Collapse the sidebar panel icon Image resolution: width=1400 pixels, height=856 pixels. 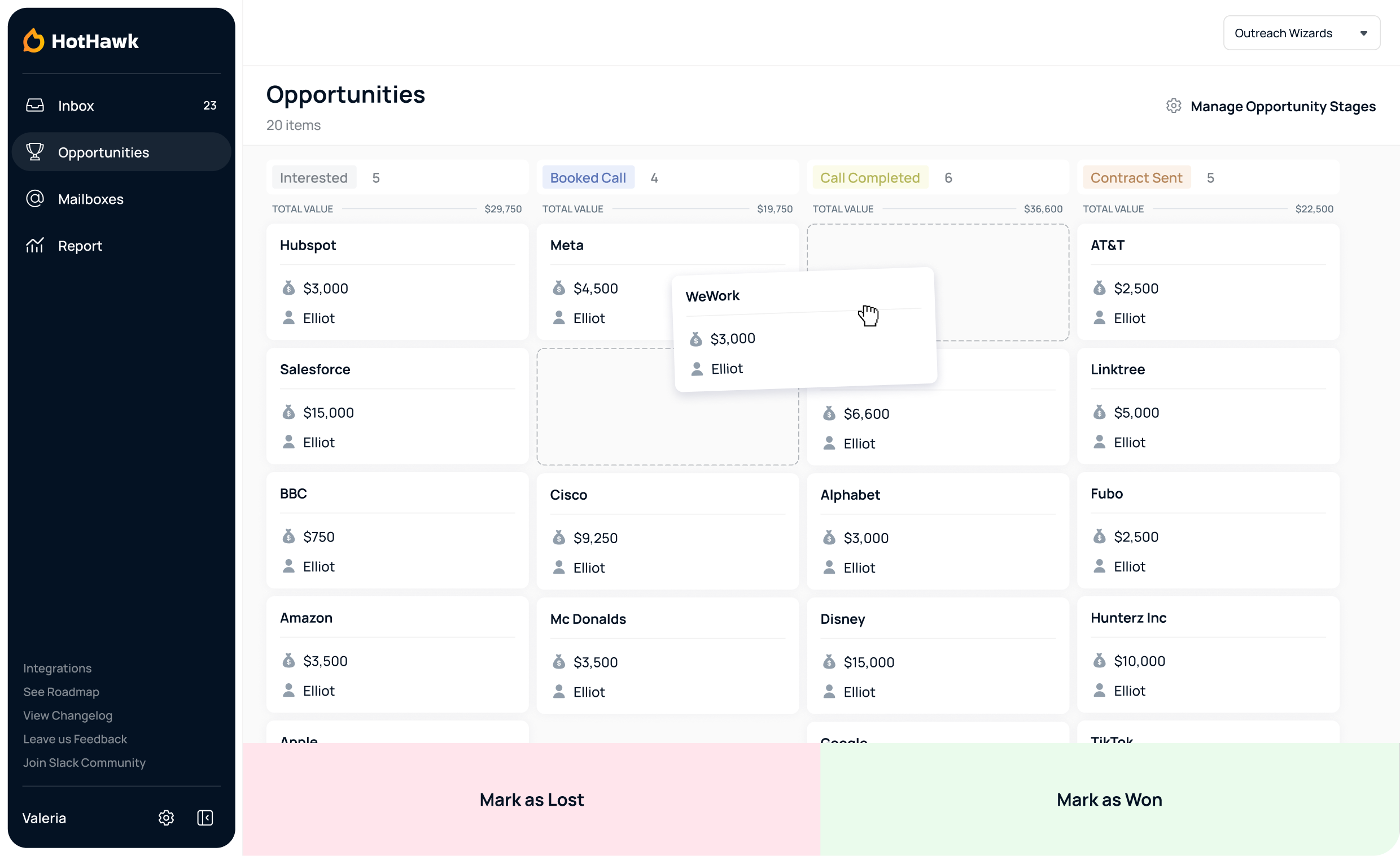[x=205, y=818]
